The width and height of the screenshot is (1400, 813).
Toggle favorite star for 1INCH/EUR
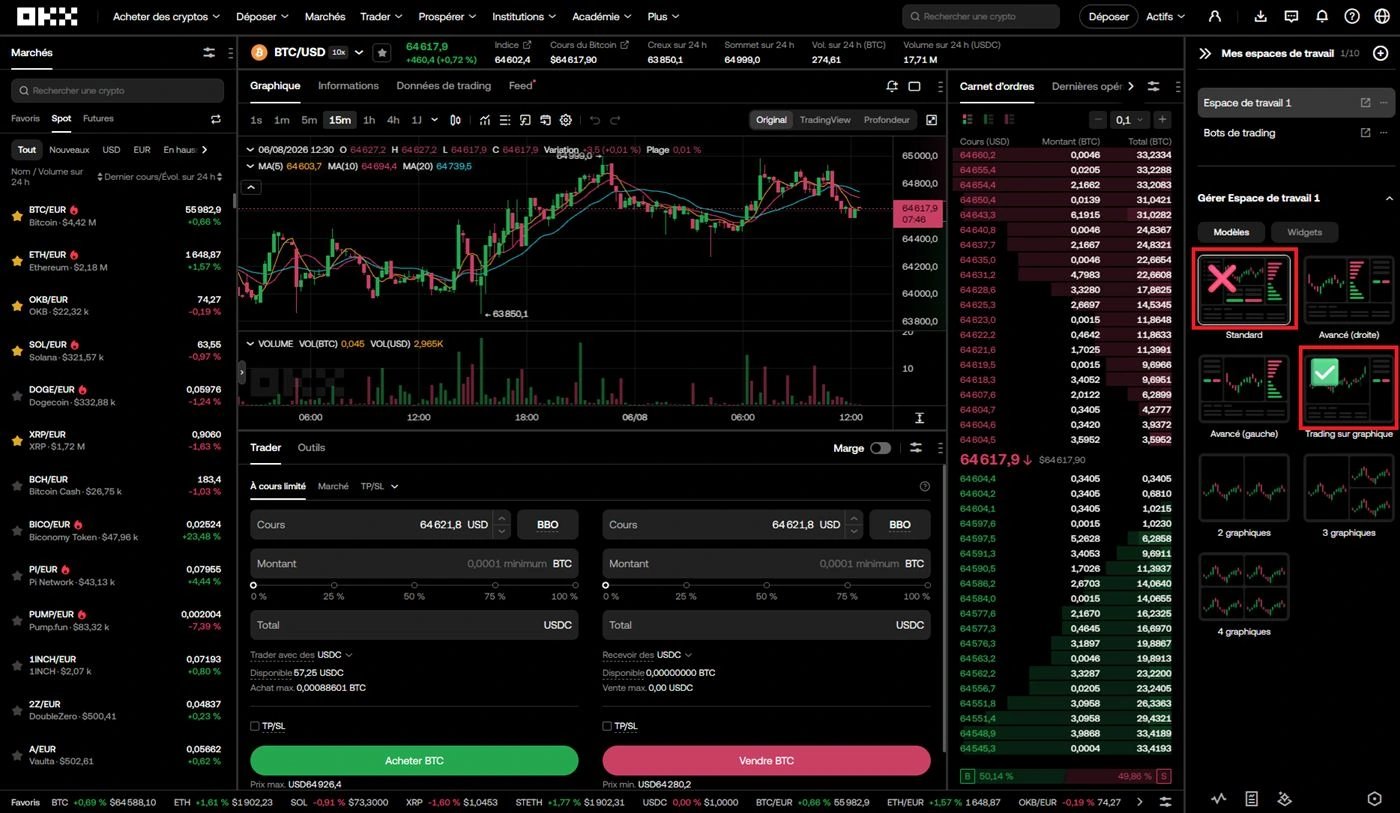(x=17, y=665)
